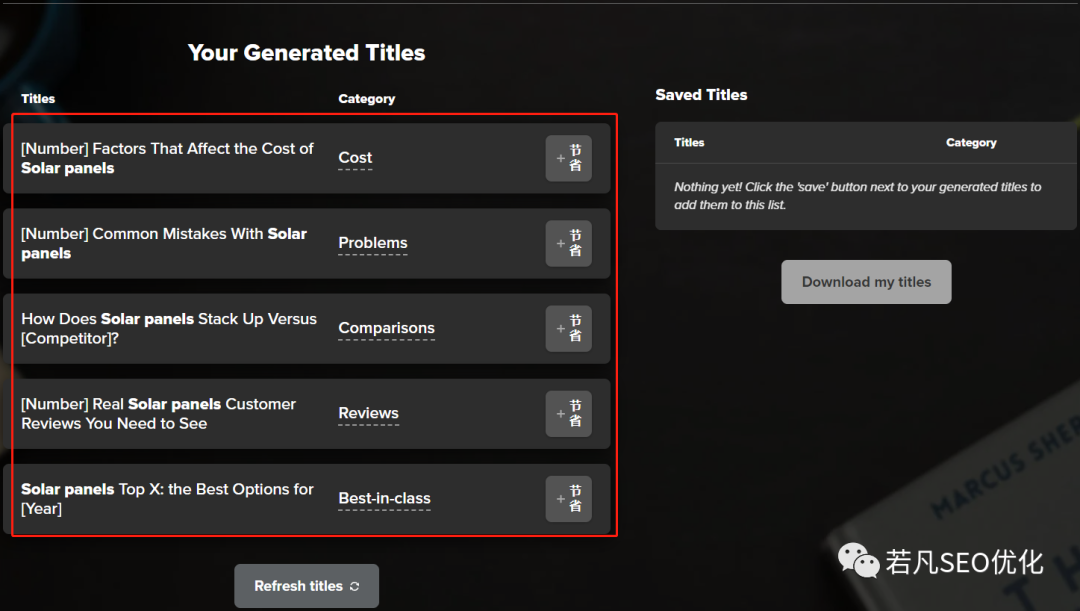1080x611 pixels.
Task: Click the Category header in Saved Titles
Action: tap(971, 143)
